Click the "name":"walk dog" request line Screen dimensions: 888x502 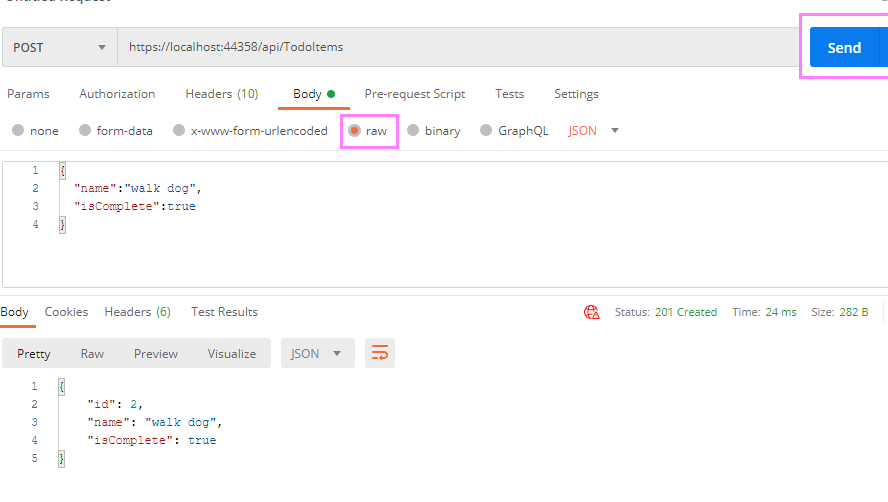(x=138, y=188)
